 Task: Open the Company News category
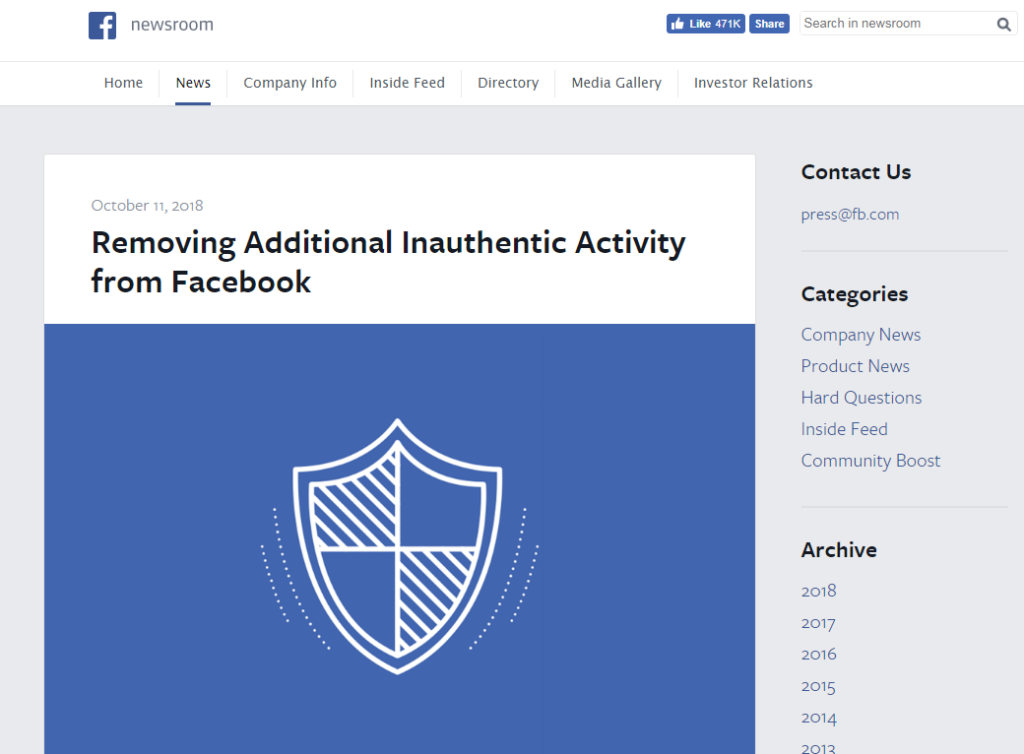coord(861,335)
